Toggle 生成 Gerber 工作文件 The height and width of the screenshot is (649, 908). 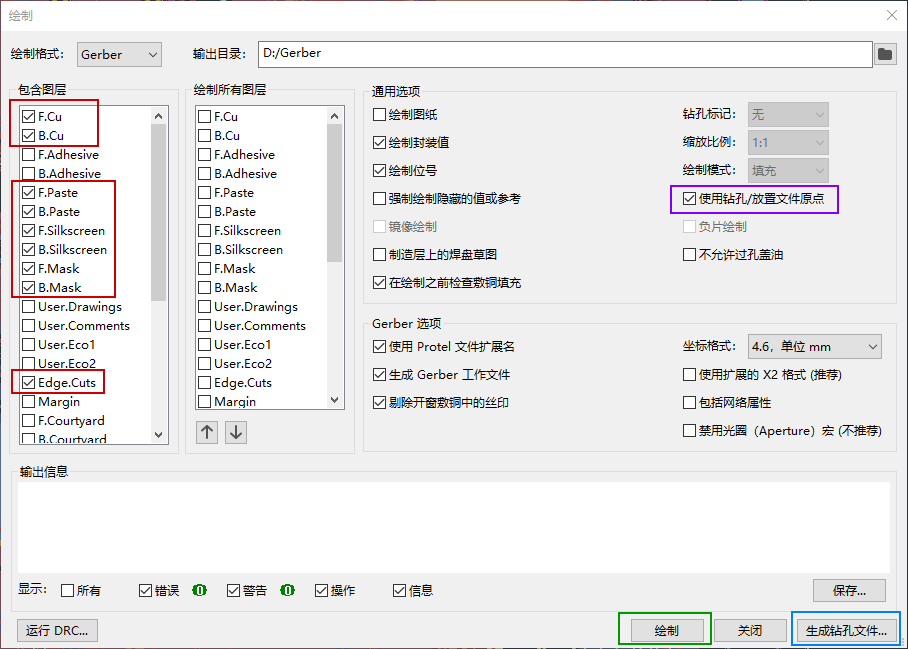(379, 375)
